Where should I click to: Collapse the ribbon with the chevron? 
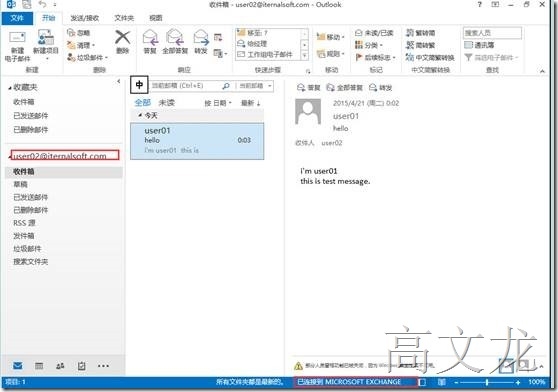pos(542,71)
